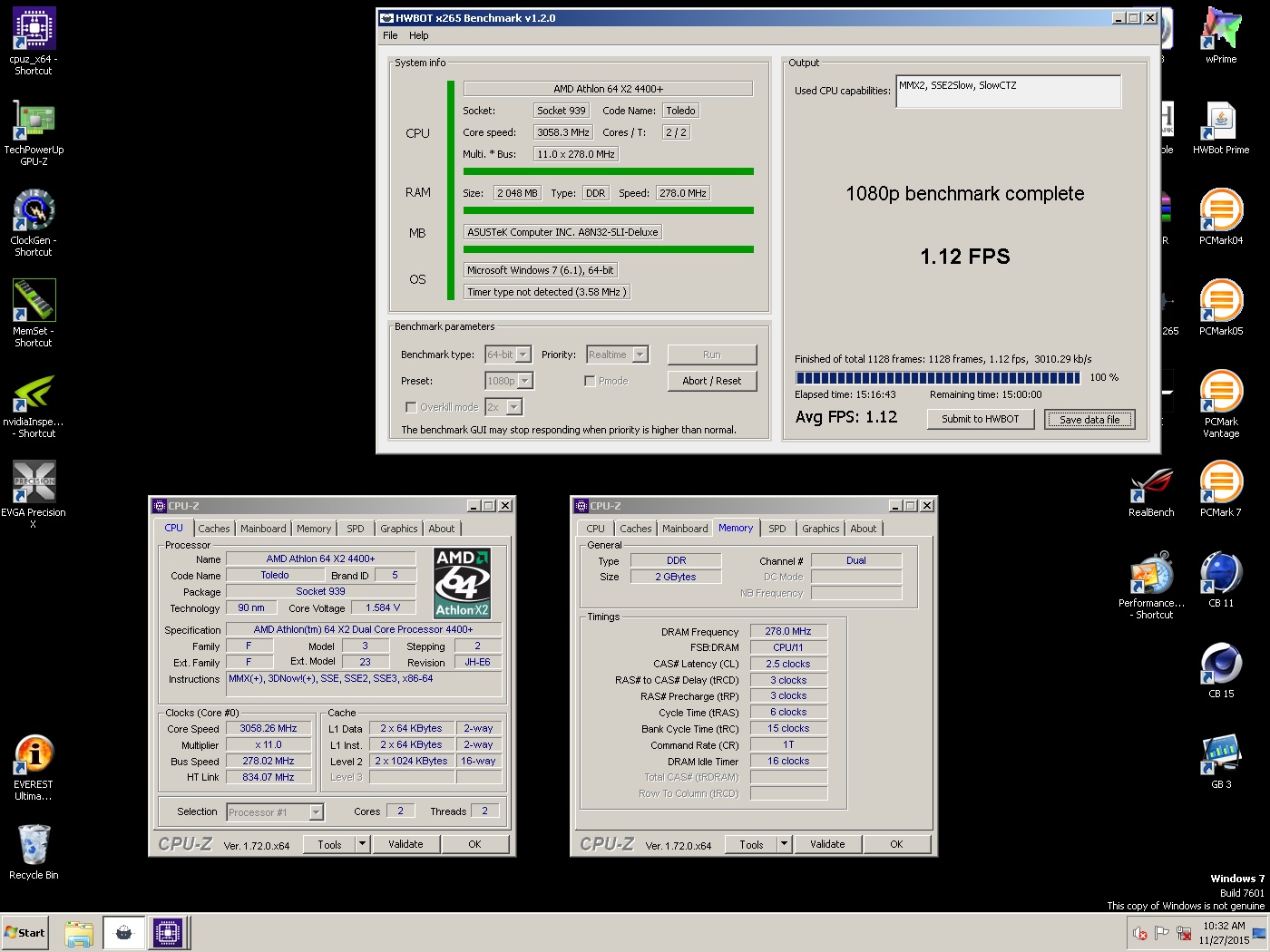The width and height of the screenshot is (1270, 952).
Task: Open the PCMark04 desktop icon
Action: coord(1221,216)
